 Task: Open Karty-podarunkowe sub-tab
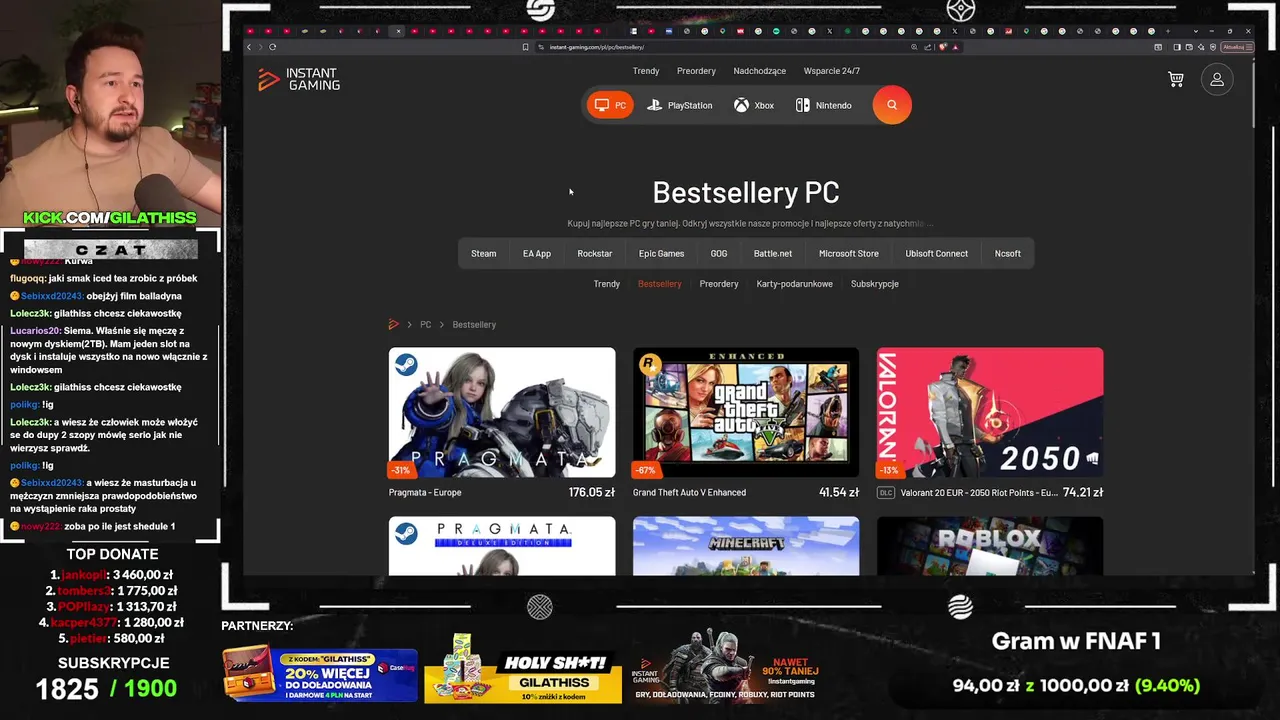[795, 284]
